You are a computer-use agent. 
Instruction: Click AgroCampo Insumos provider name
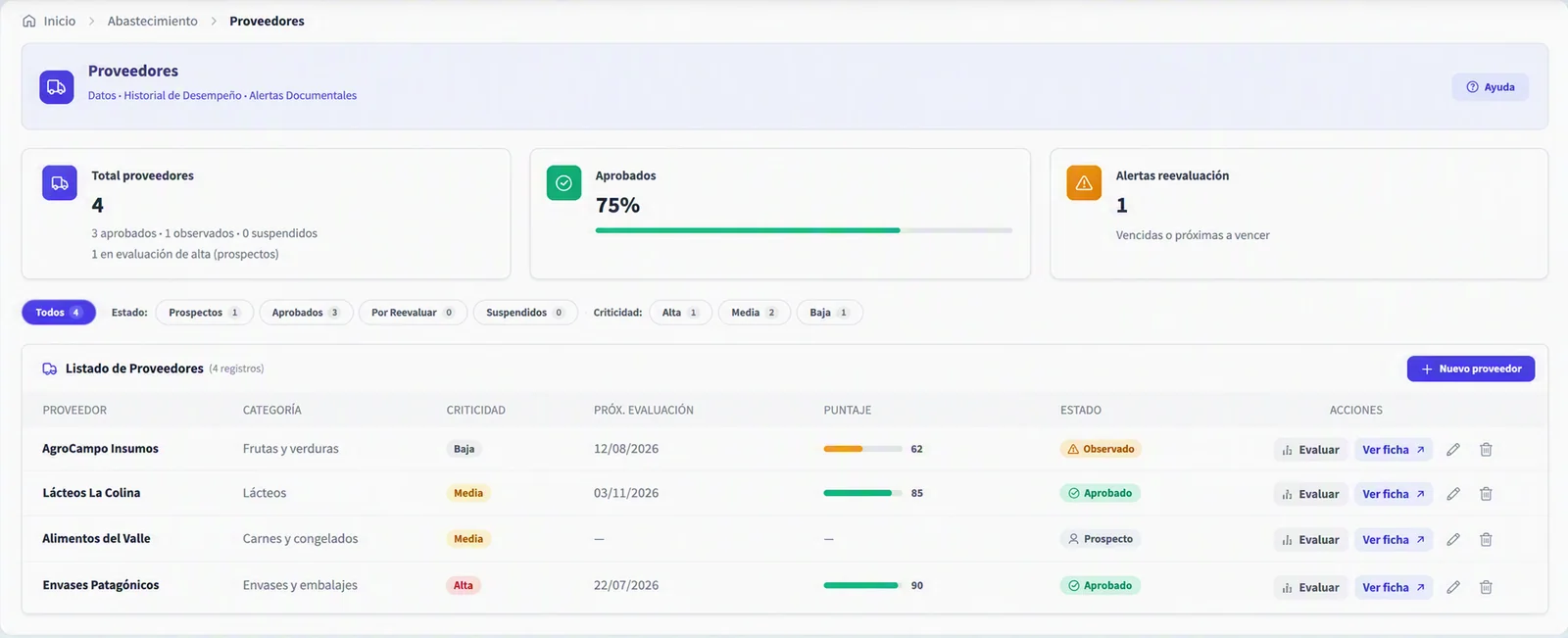tap(100, 449)
